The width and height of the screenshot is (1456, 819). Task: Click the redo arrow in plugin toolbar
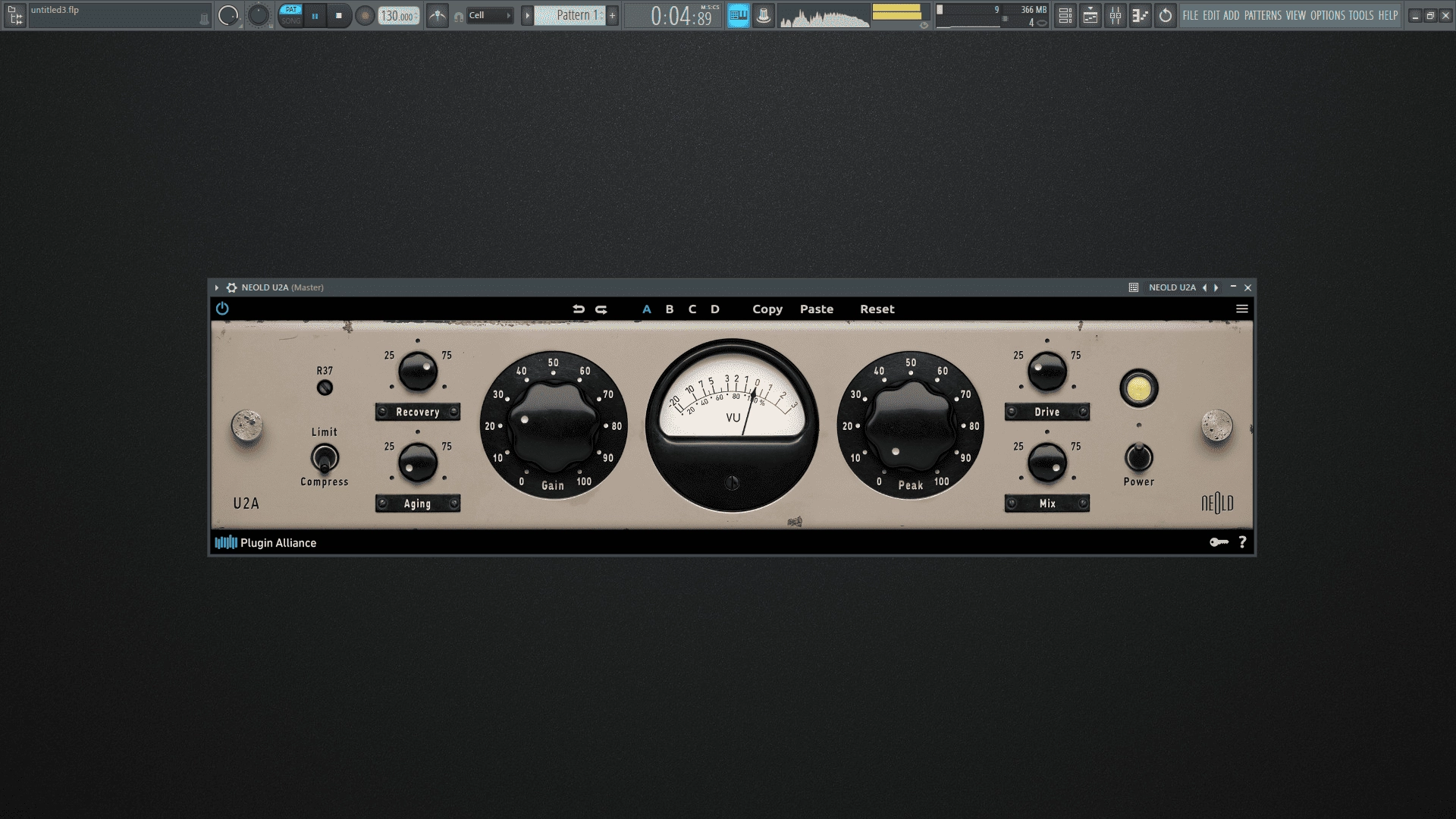601,309
